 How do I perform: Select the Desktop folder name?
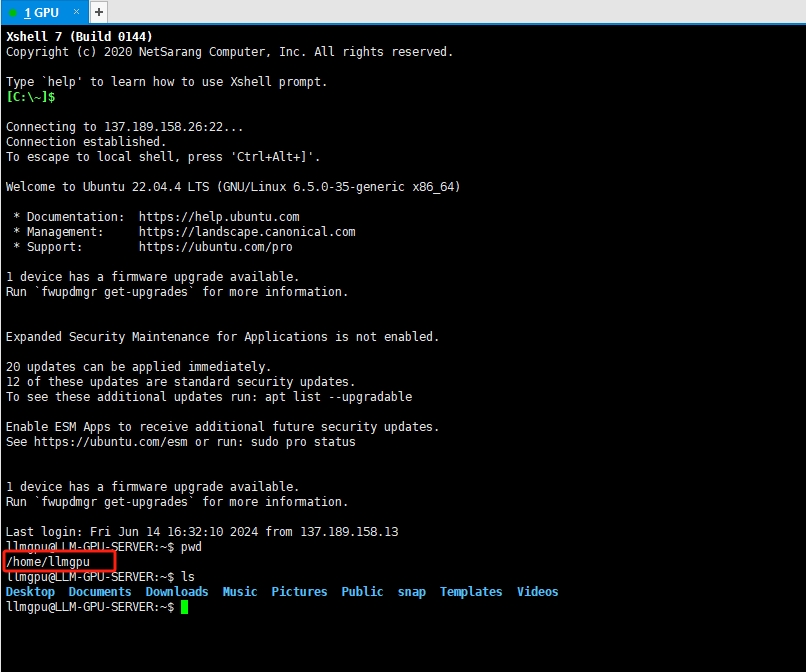[30, 591]
